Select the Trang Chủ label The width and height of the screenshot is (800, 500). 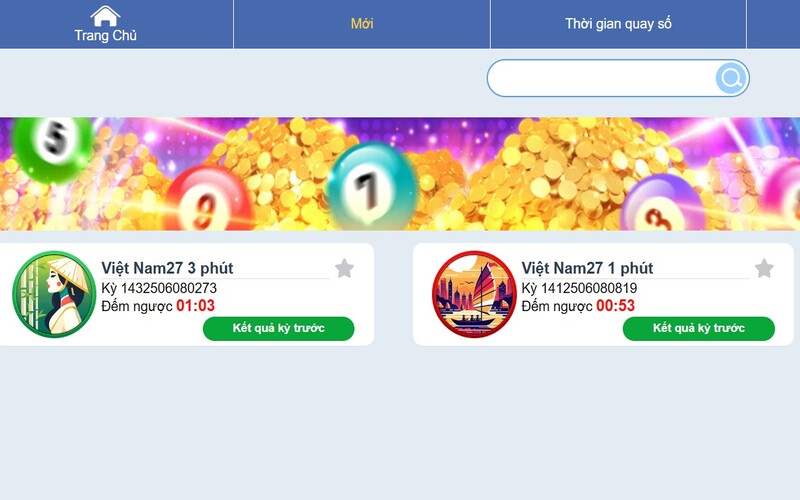(x=106, y=35)
